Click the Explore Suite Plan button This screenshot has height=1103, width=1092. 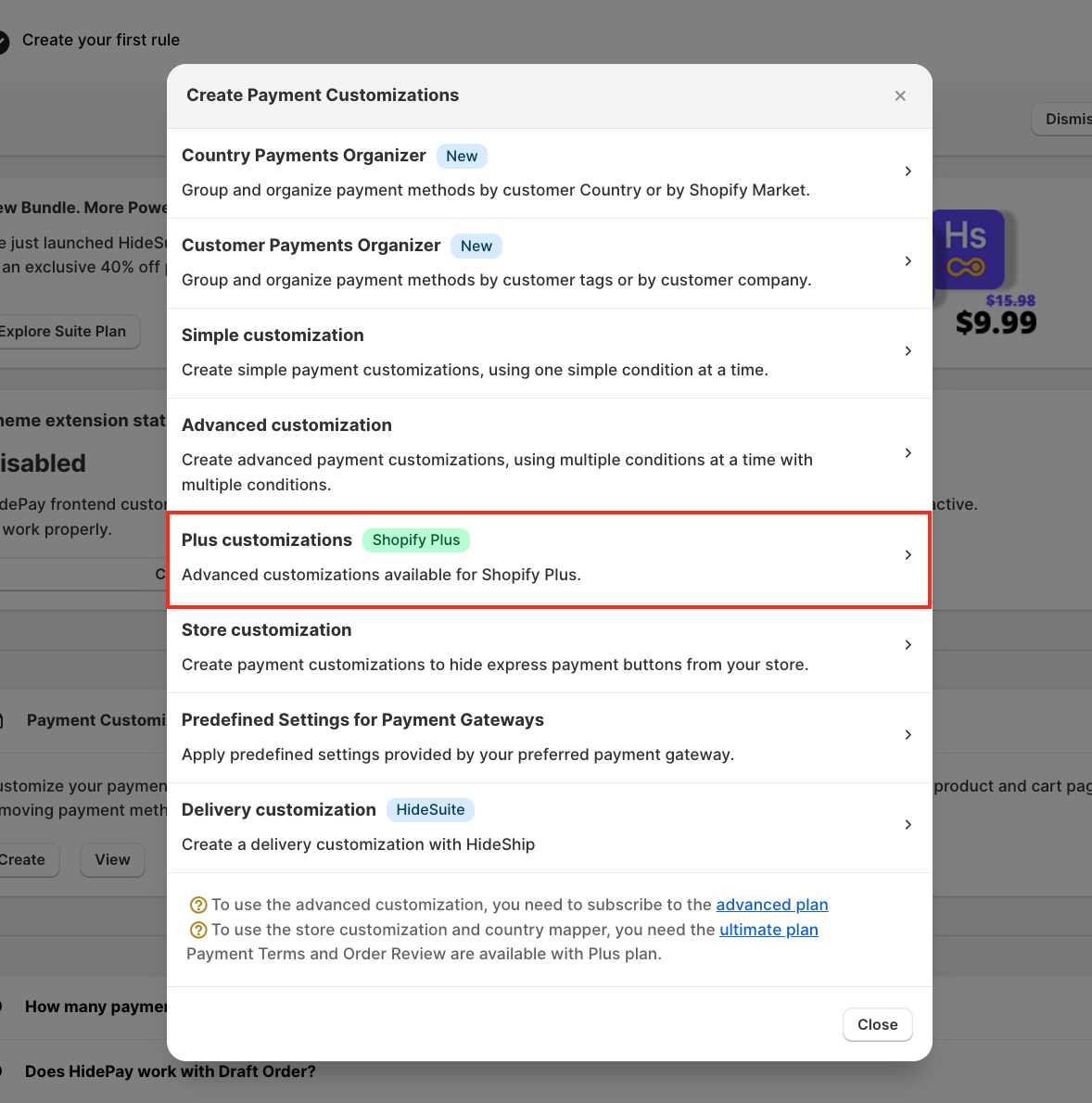(x=65, y=332)
